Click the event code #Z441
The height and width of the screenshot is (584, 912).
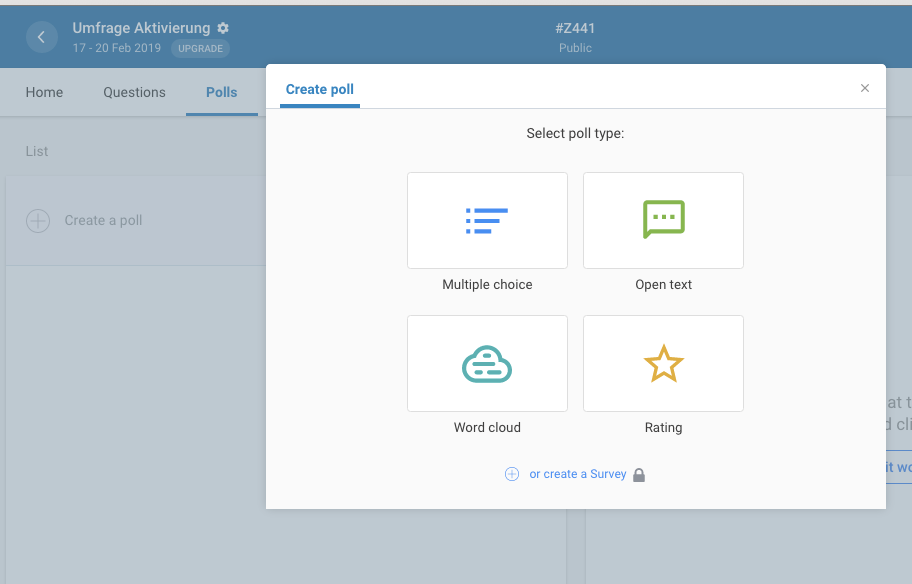tap(575, 28)
